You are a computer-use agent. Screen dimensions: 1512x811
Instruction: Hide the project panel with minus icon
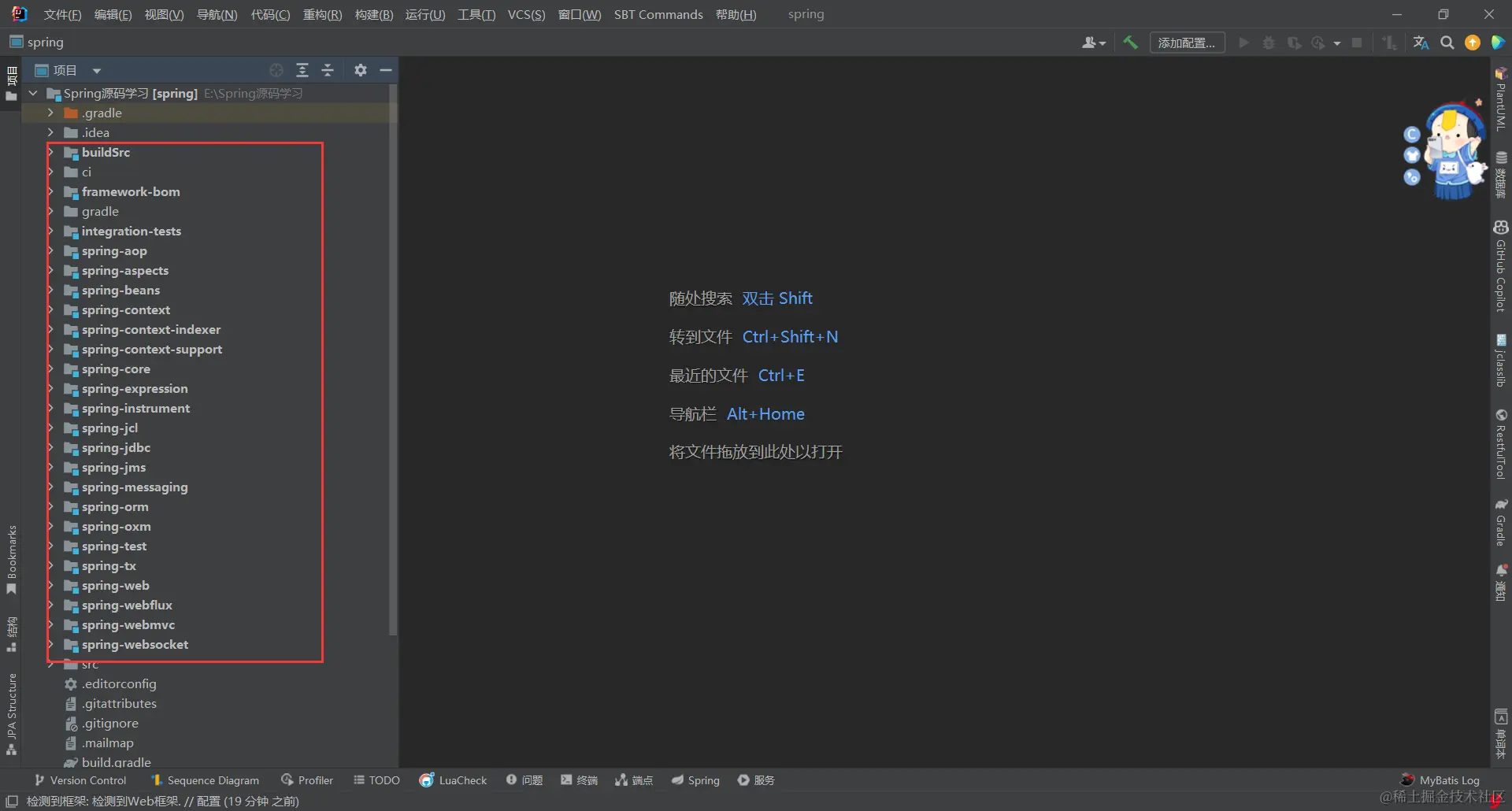coord(386,70)
